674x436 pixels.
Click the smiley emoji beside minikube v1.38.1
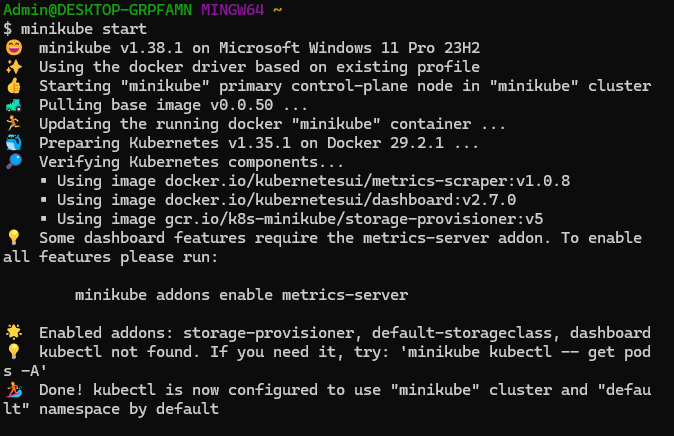(x=13, y=48)
